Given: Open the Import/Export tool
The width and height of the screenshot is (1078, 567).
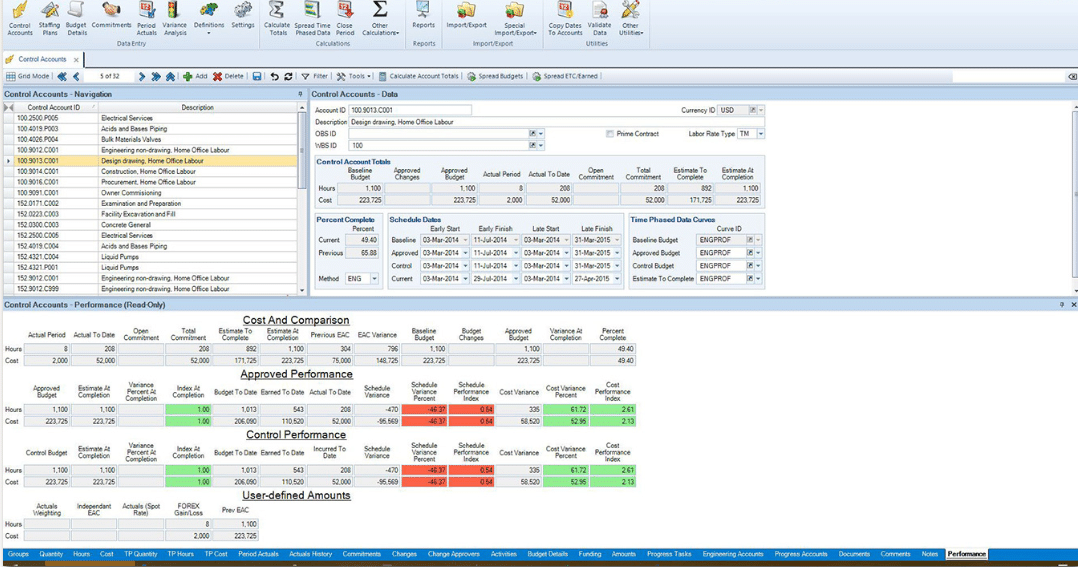Looking at the screenshot, I should (466, 15).
